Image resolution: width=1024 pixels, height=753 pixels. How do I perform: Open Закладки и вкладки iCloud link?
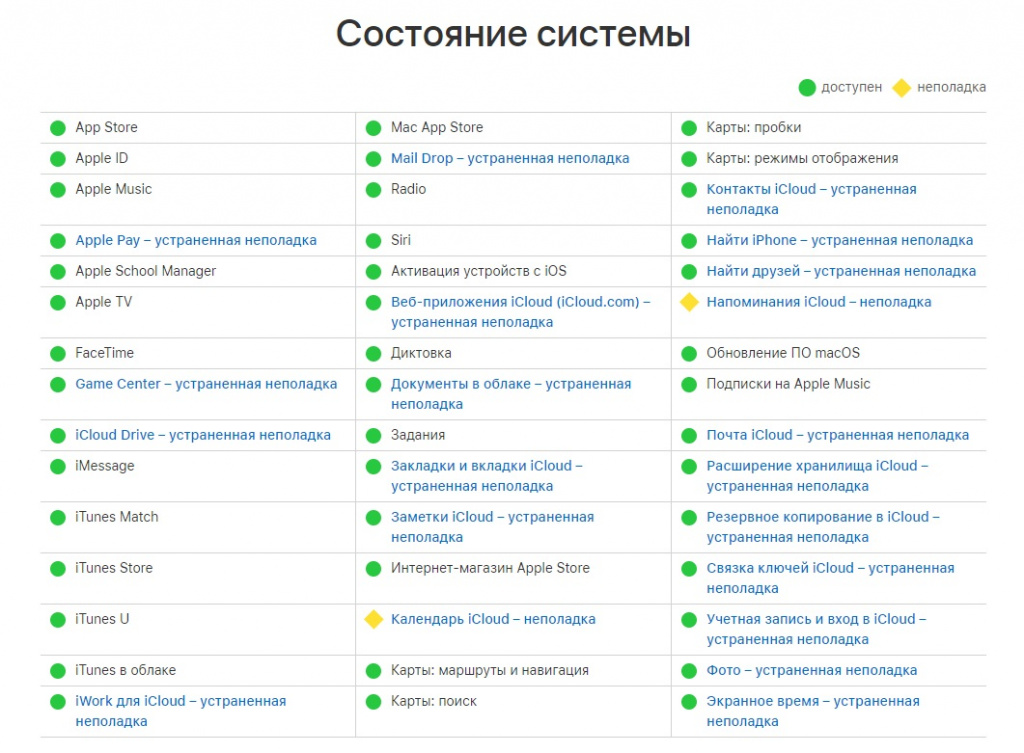[487, 476]
